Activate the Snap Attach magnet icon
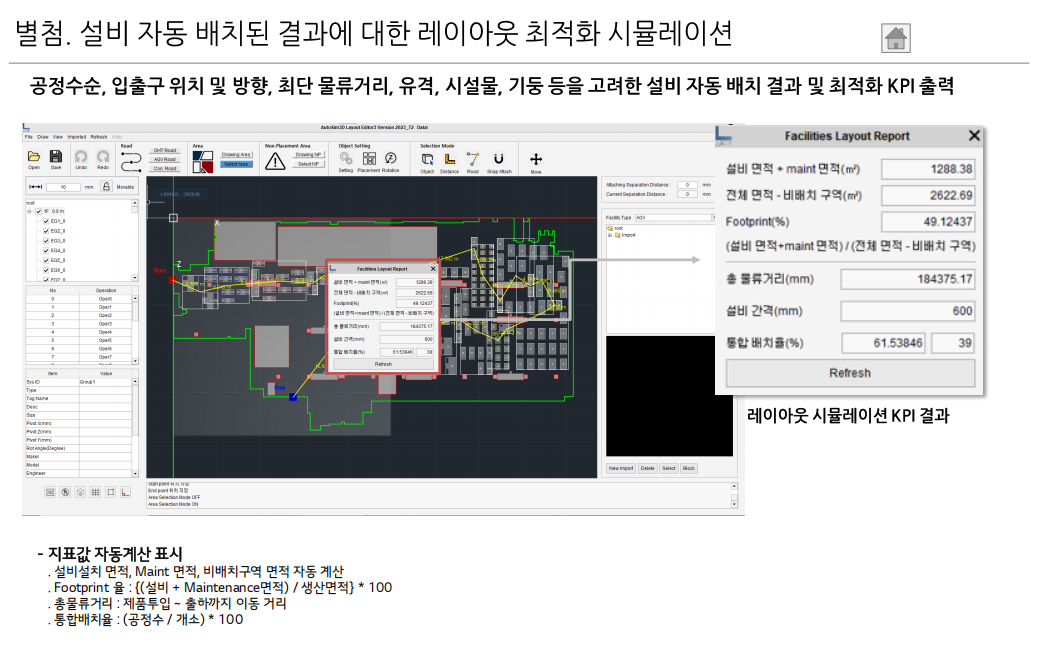1038x665 pixels. [499, 158]
